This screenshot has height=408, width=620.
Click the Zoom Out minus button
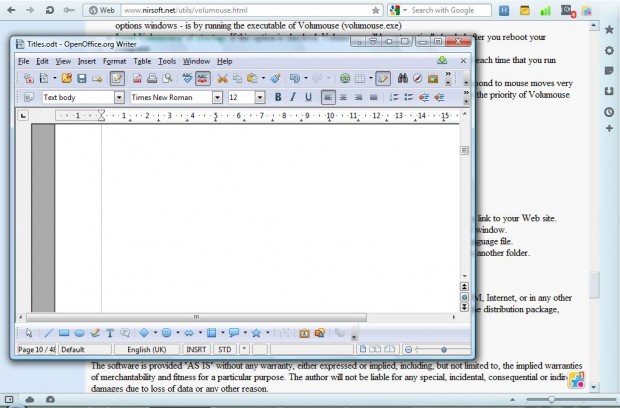click(x=408, y=349)
